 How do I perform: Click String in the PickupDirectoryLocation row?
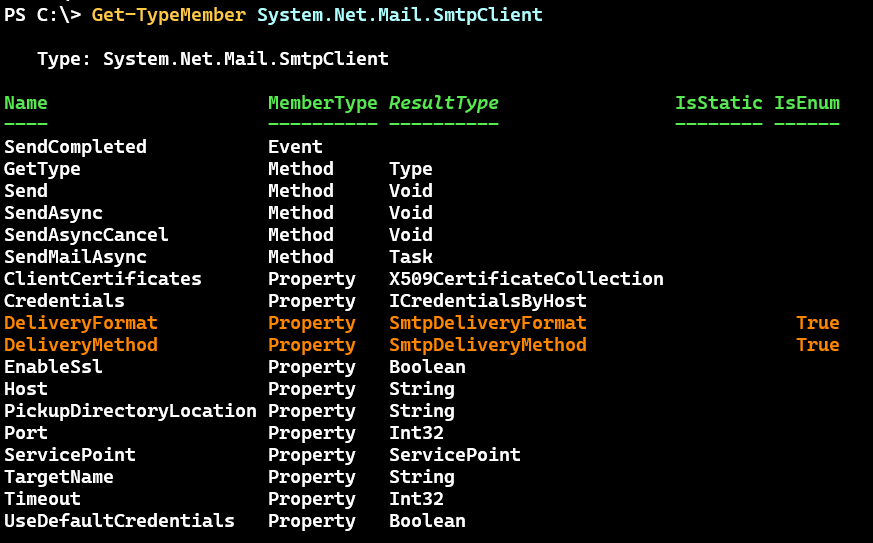click(421, 411)
